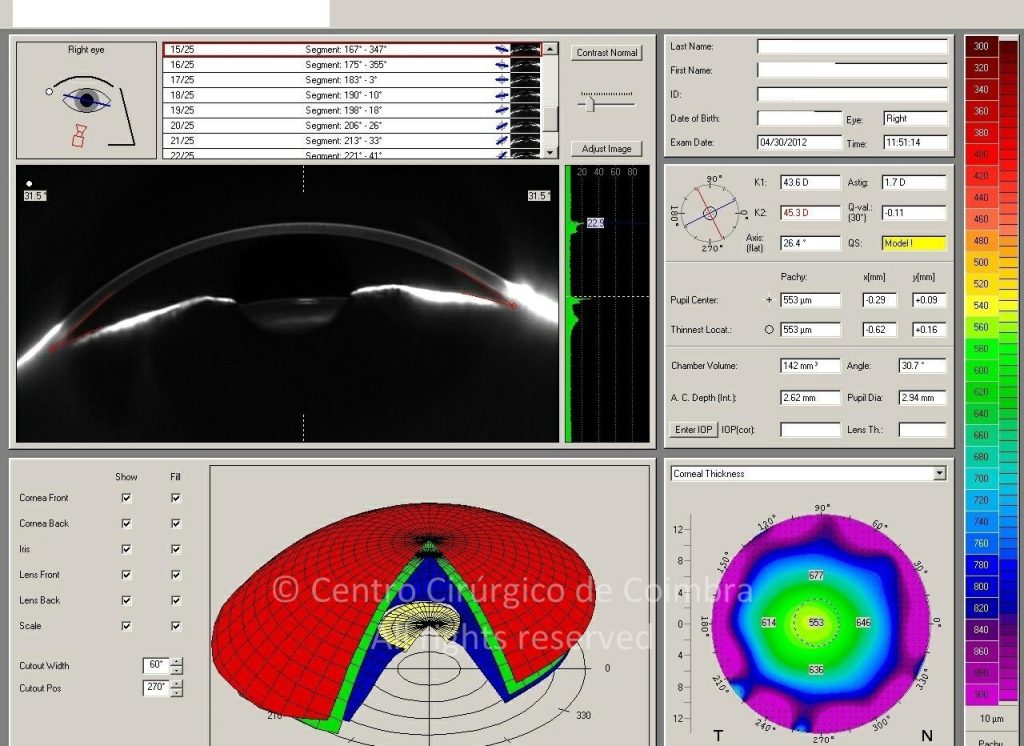Select segment row 20/25 (206° - 26°)
The height and width of the screenshot is (746, 1024).
pos(351,125)
